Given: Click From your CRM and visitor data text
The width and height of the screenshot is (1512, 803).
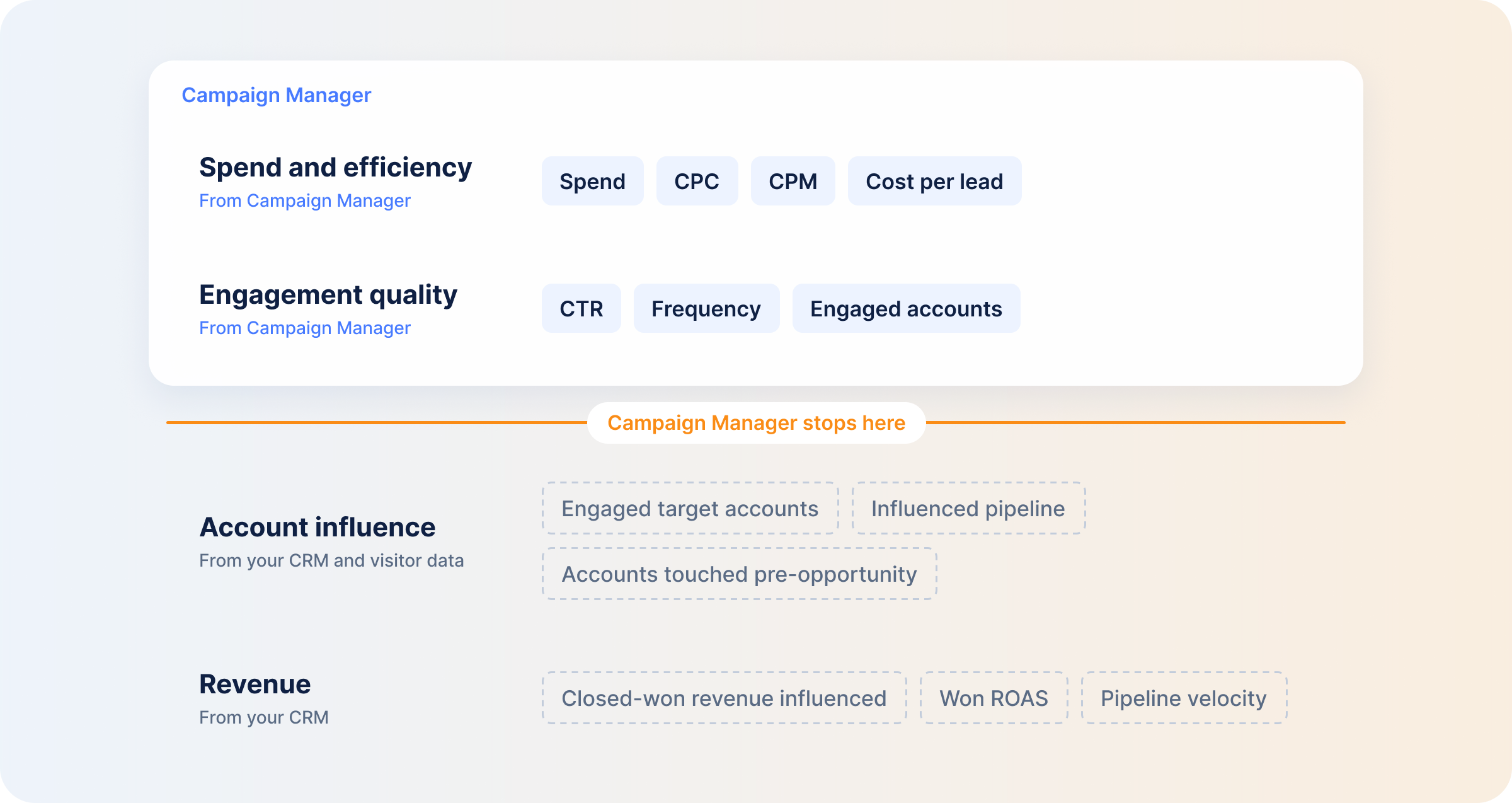Looking at the screenshot, I should pyautogui.click(x=331, y=560).
